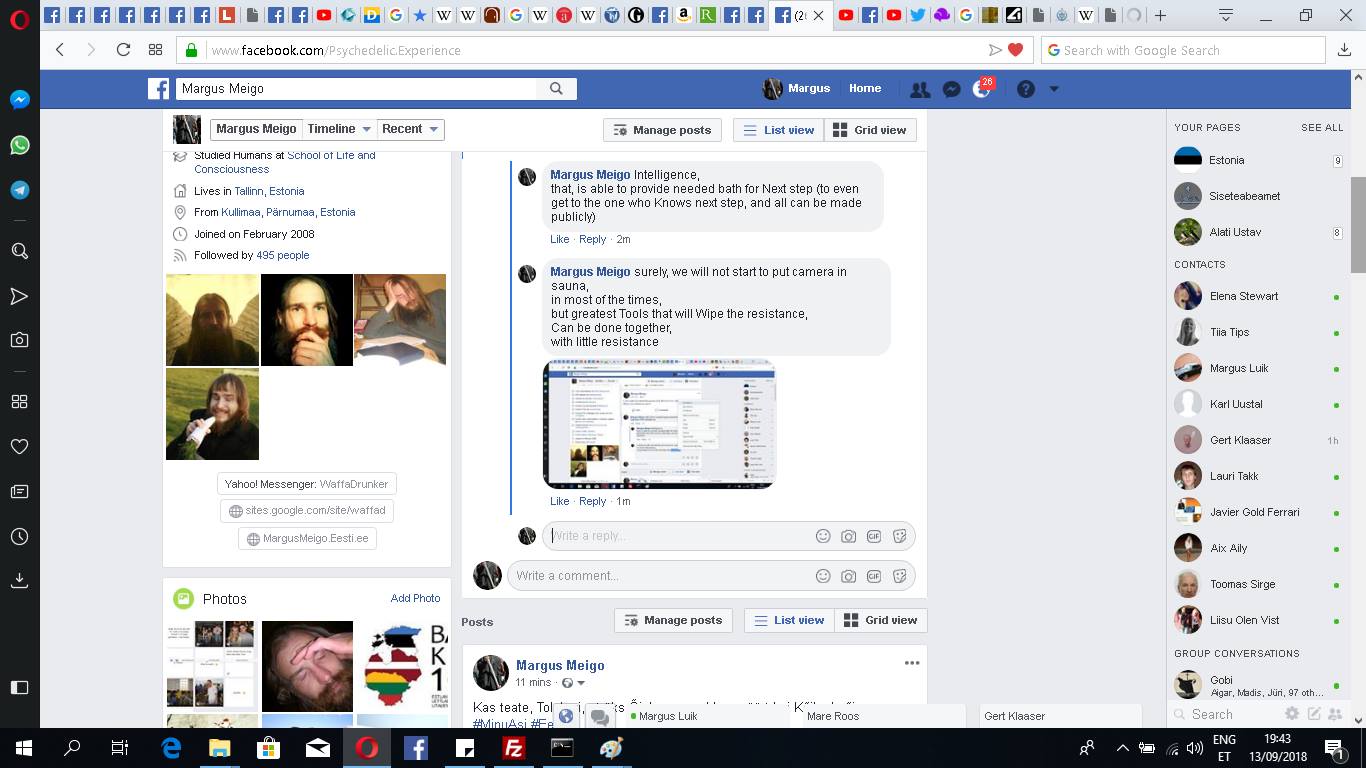The height and width of the screenshot is (768, 1366).
Task: Open the Opera main menu logo
Action: pos(19,18)
